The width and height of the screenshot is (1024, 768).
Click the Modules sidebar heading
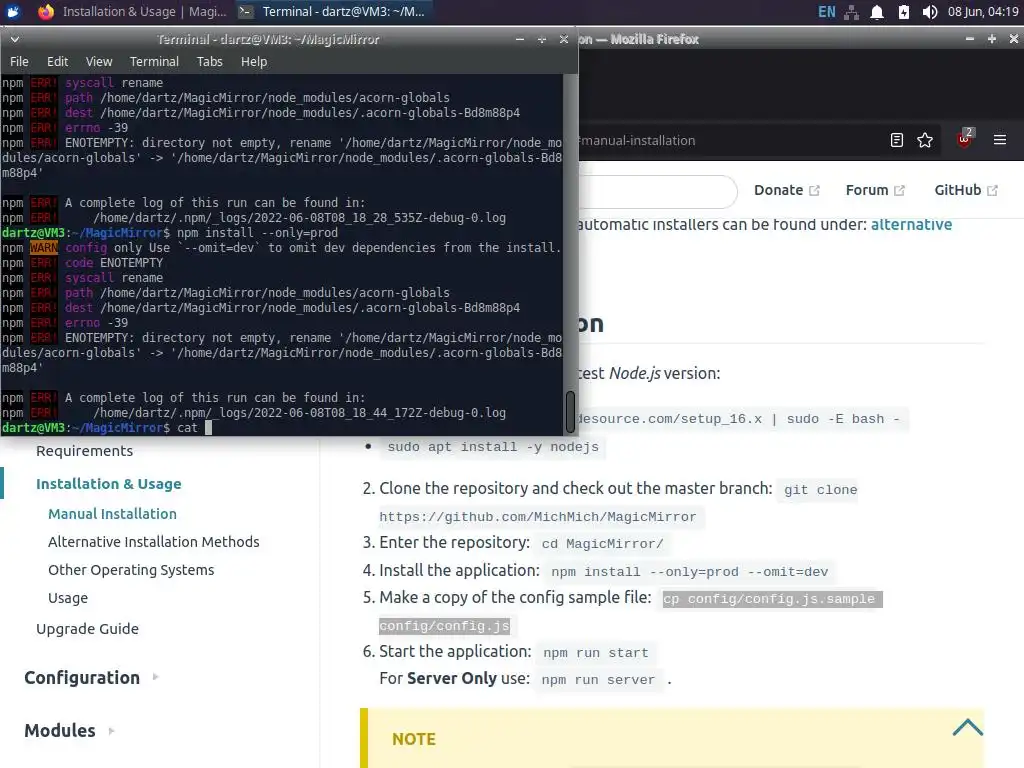59,731
